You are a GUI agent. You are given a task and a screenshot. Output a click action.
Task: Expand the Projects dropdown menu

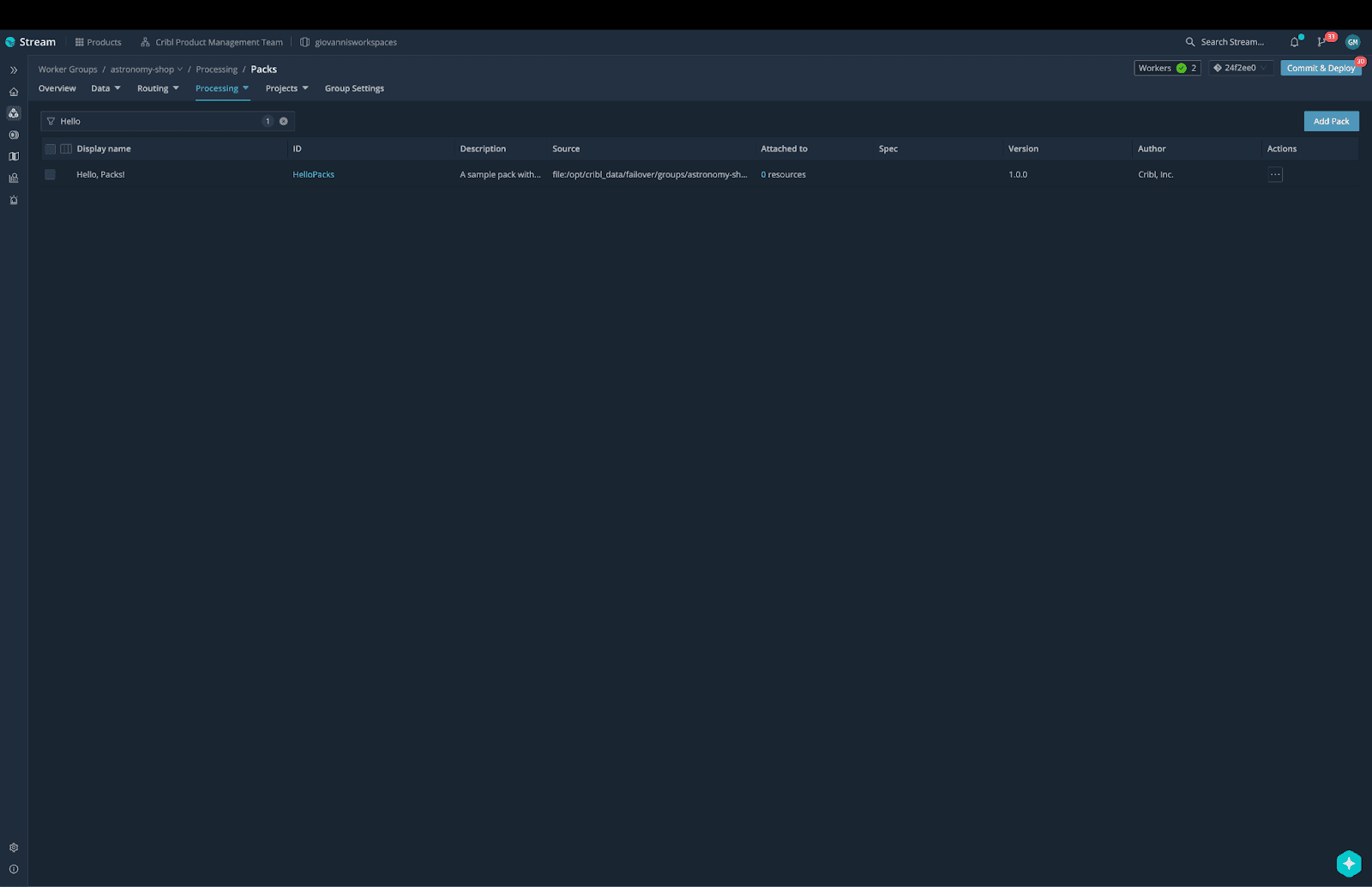coord(286,88)
